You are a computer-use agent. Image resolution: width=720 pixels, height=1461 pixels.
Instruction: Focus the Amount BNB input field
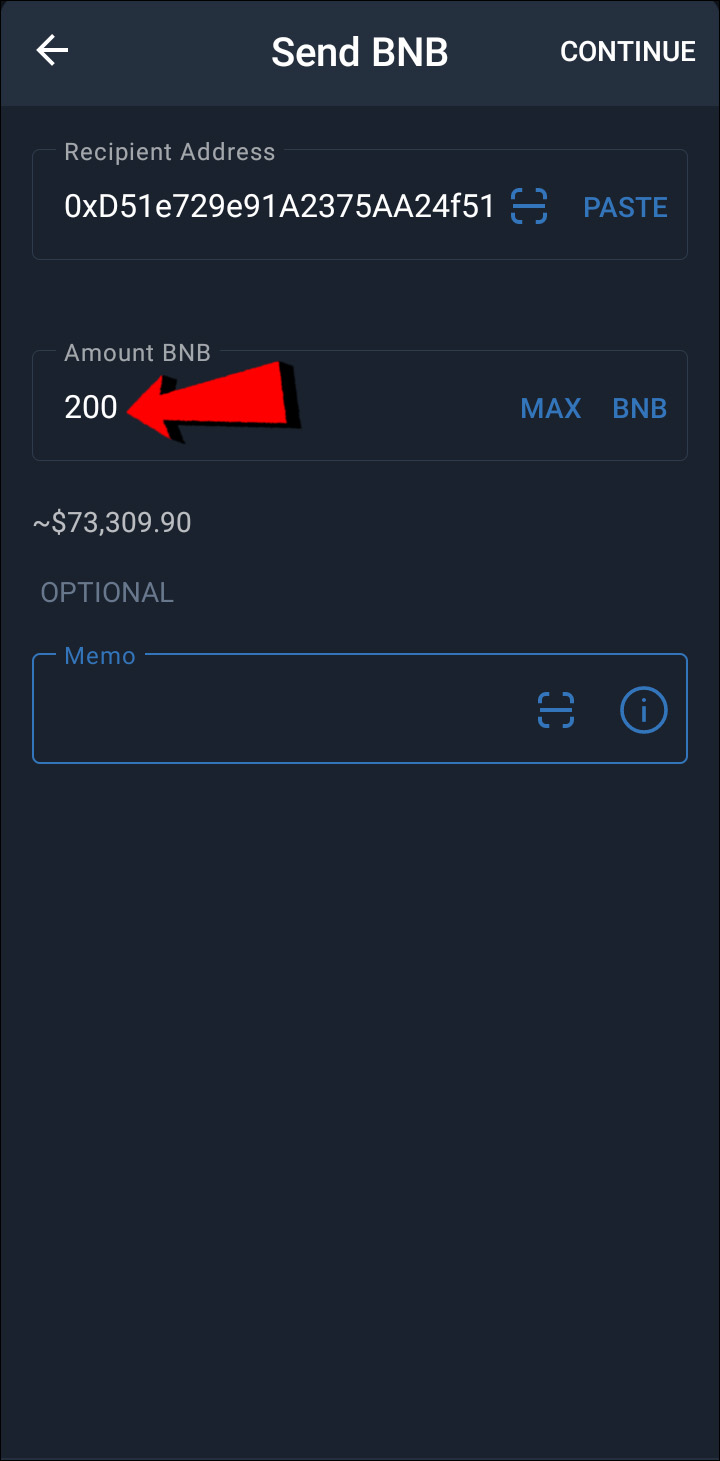[x=360, y=405]
